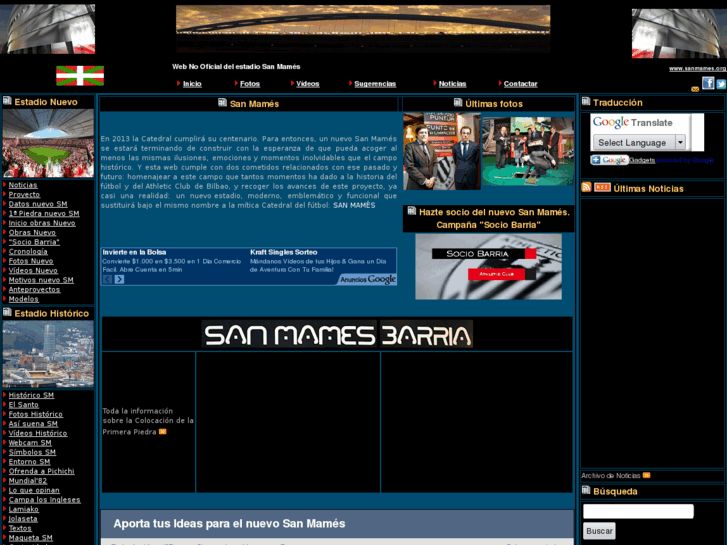Viewport: 727px width, 545px height.
Task: Open Obras Nuevo link
Action: point(32,233)
